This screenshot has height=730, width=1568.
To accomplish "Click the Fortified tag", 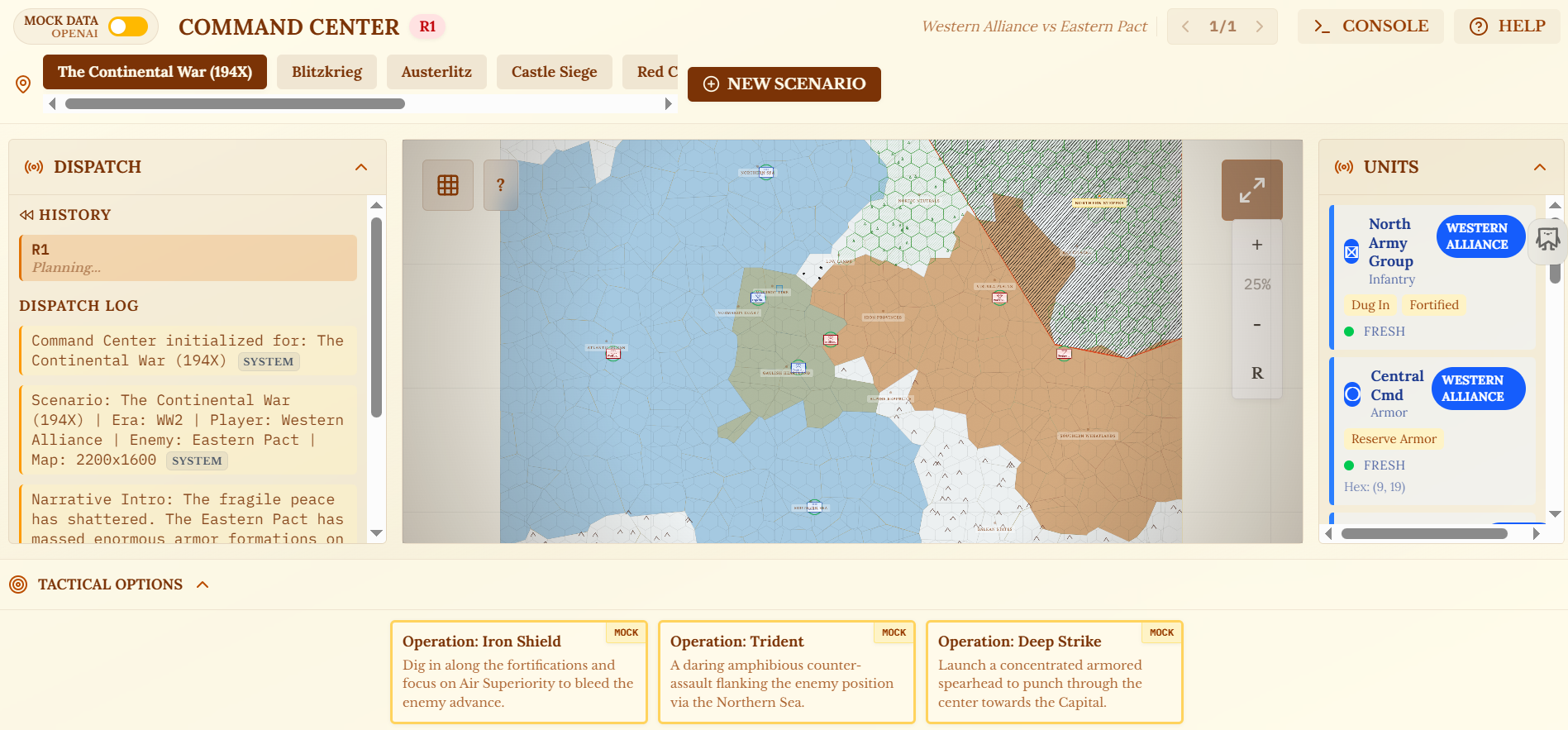I will (1434, 305).
